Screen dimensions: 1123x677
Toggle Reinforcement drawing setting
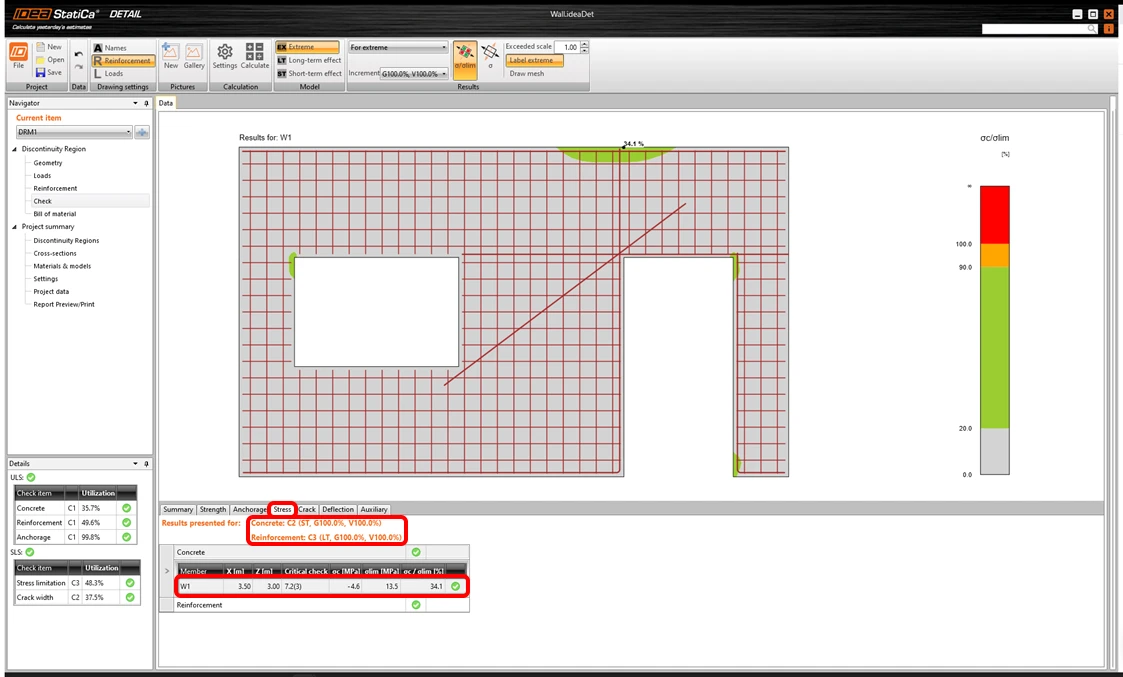pos(123,61)
